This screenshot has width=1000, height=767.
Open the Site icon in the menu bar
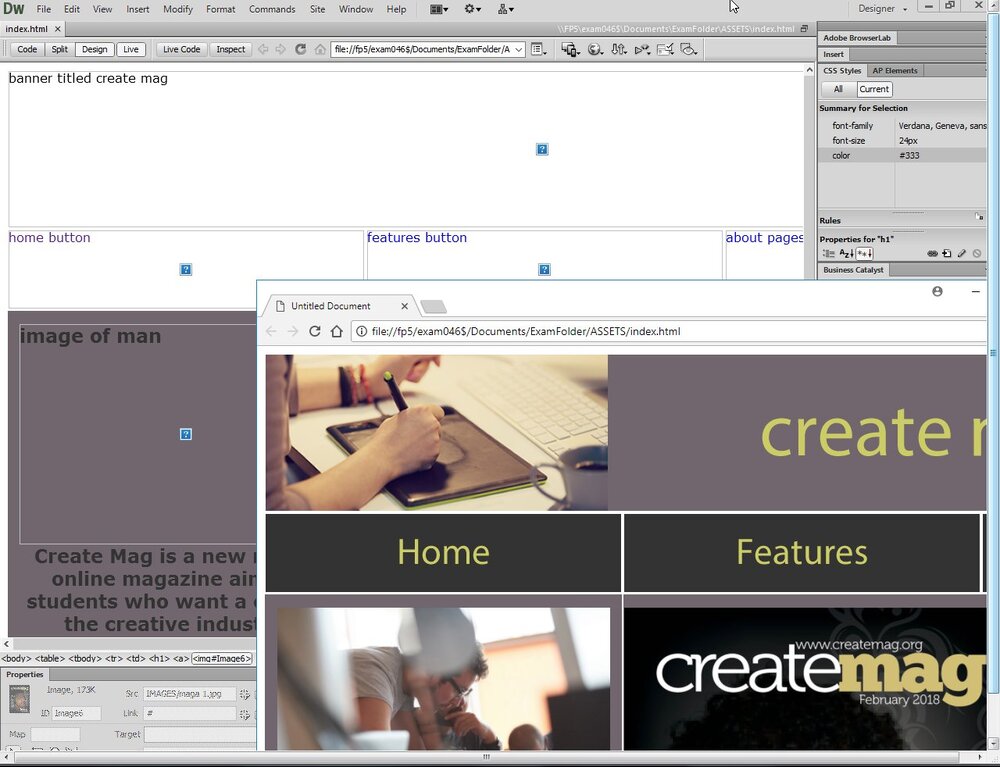tap(506, 9)
